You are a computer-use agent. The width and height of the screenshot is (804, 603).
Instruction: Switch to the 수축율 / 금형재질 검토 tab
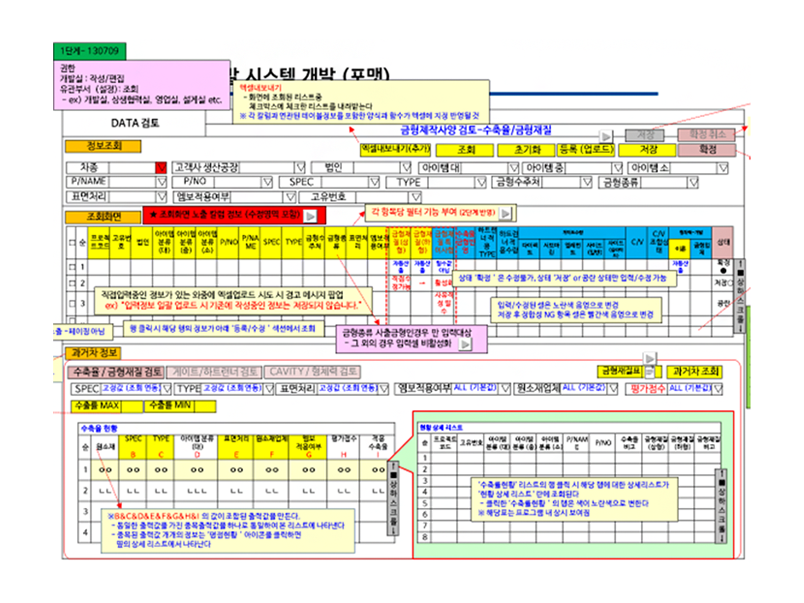pos(116,372)
